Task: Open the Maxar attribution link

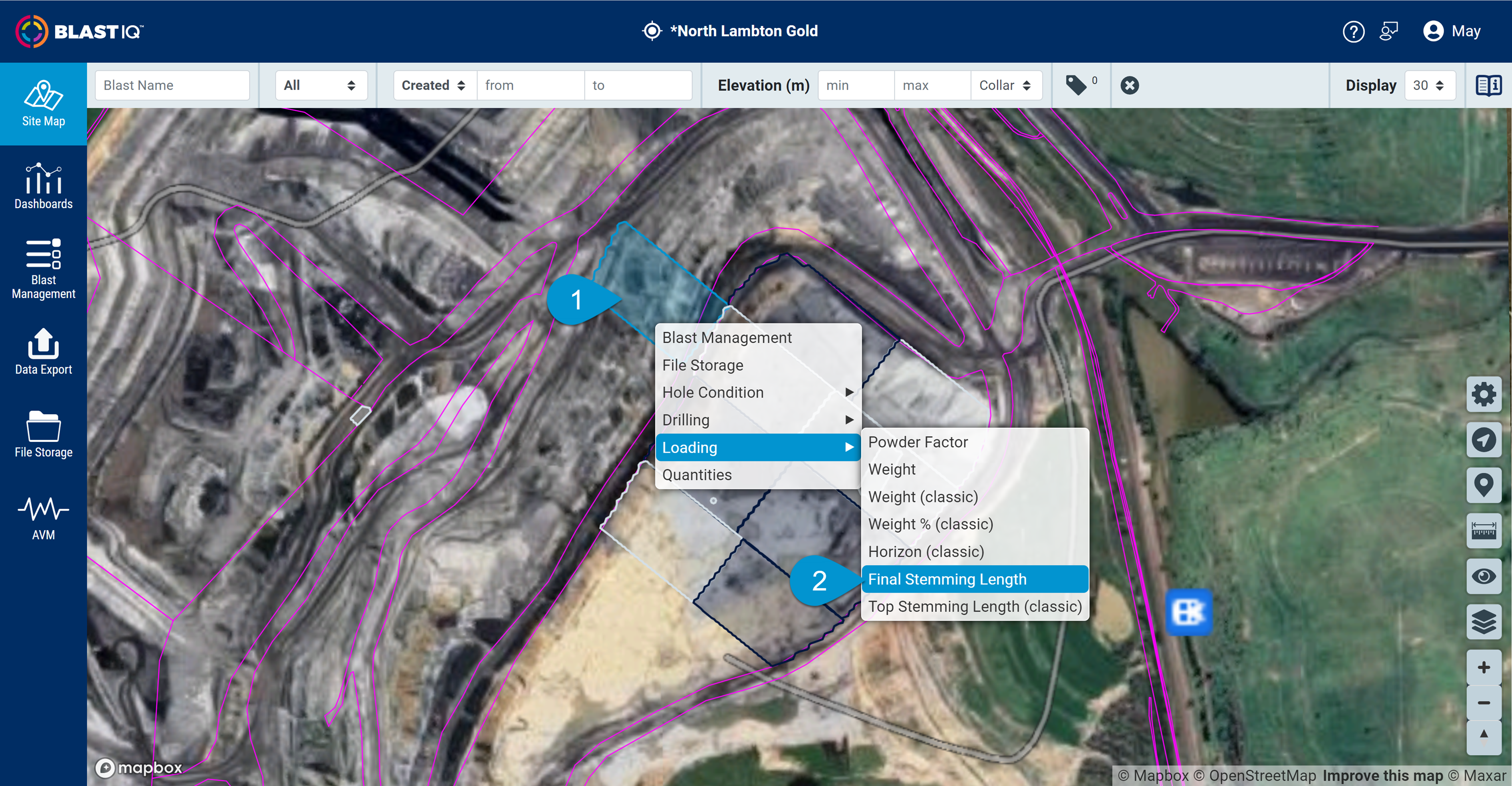Action: pos(1476,775)
